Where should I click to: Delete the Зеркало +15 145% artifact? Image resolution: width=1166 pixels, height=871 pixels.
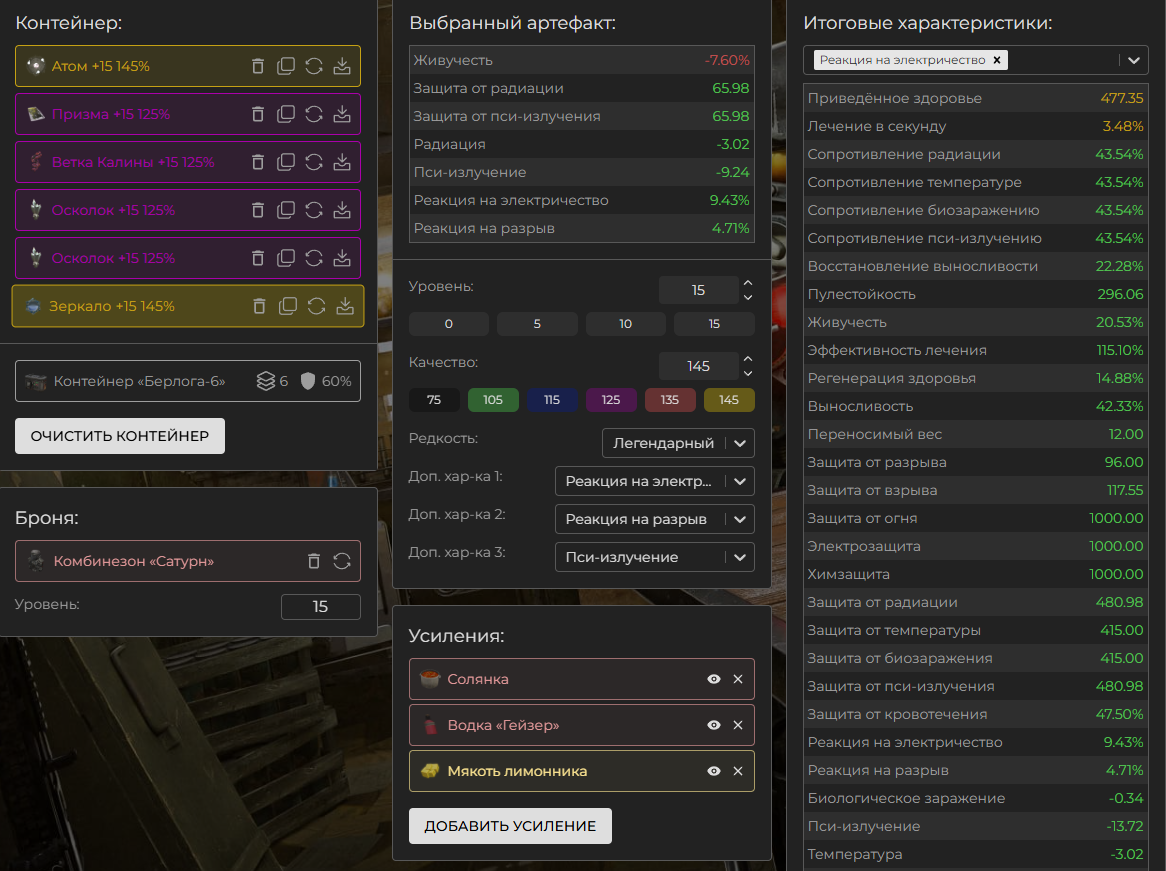(x=260, y=306)
